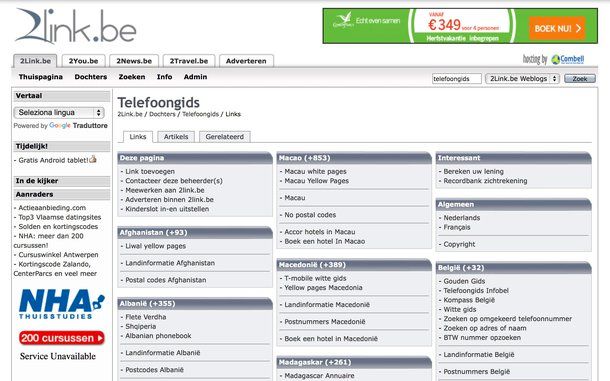Open the Thuispagina menu item
This screenshot has width=610, height=381.
pyautogui.click(x=41, y=77)
